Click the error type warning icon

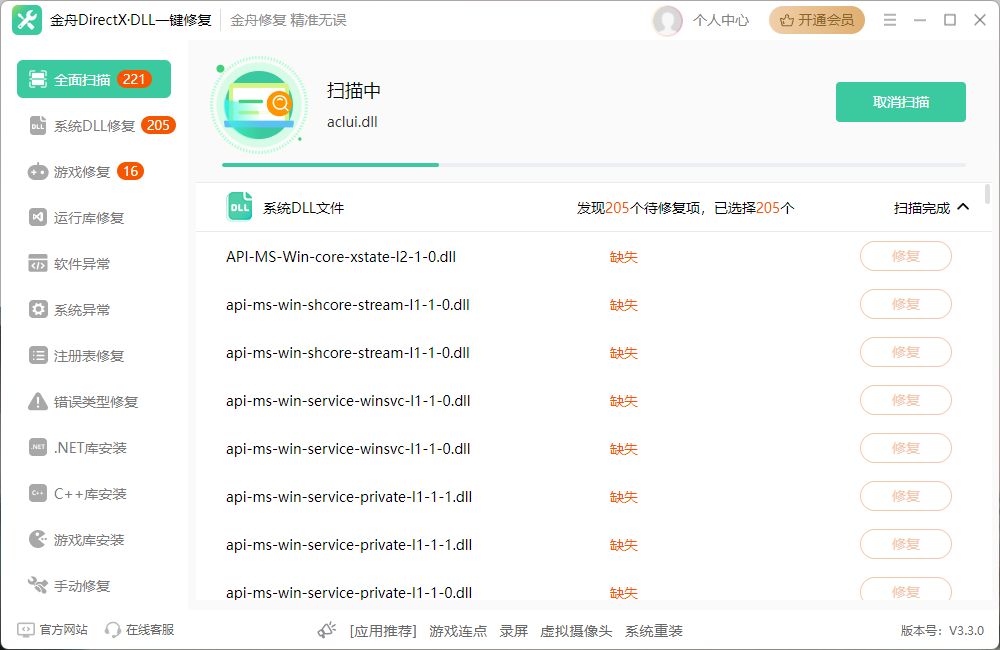click(38, 401)
